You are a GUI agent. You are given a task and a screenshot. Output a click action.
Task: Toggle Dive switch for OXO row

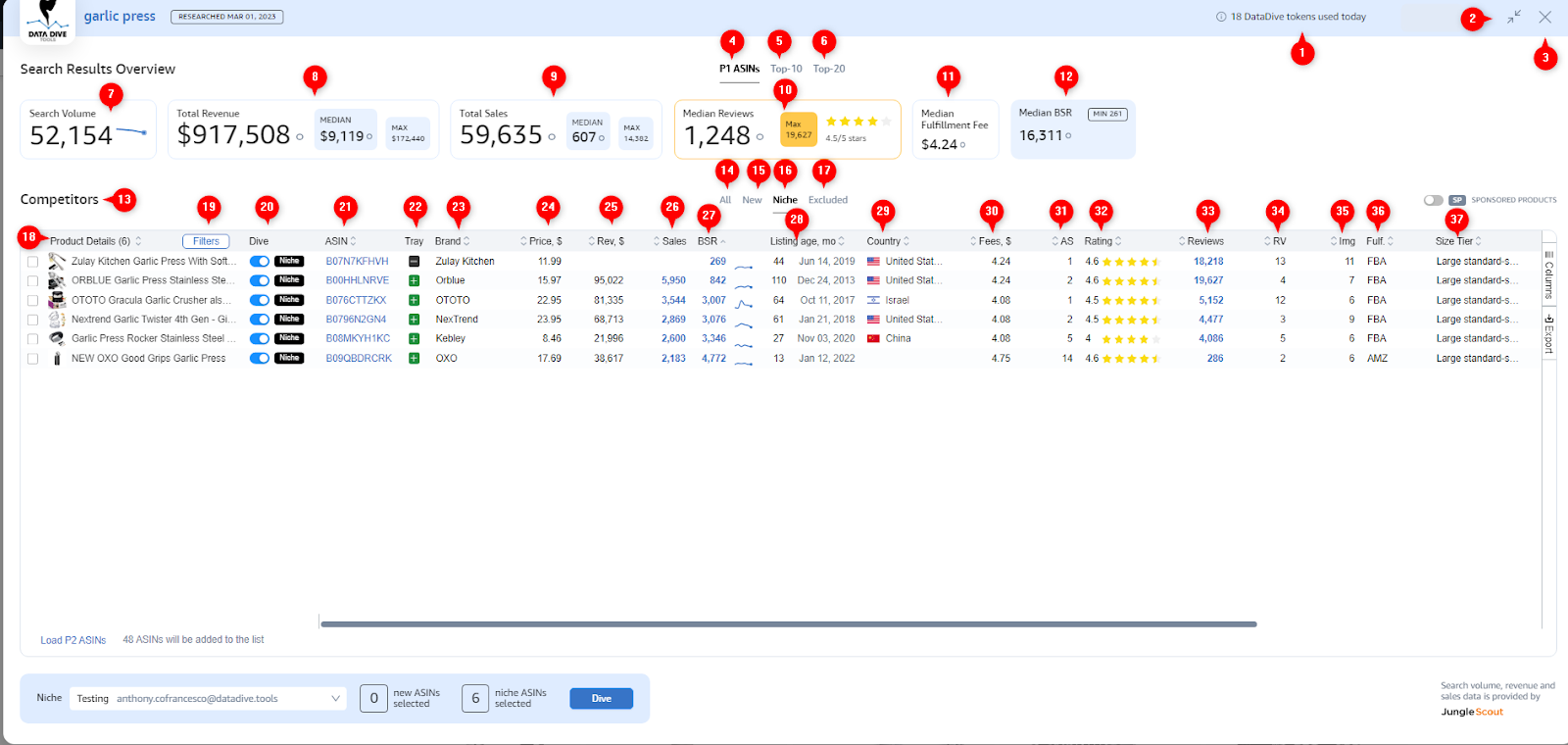point(260,358)
